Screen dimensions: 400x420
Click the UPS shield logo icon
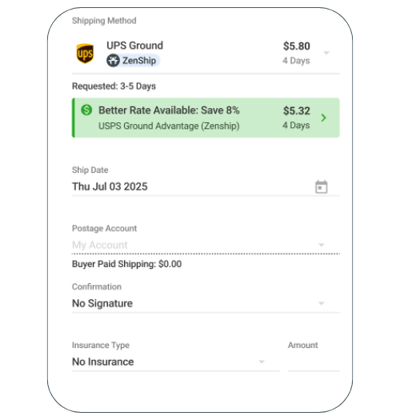(x=85, y=53)
